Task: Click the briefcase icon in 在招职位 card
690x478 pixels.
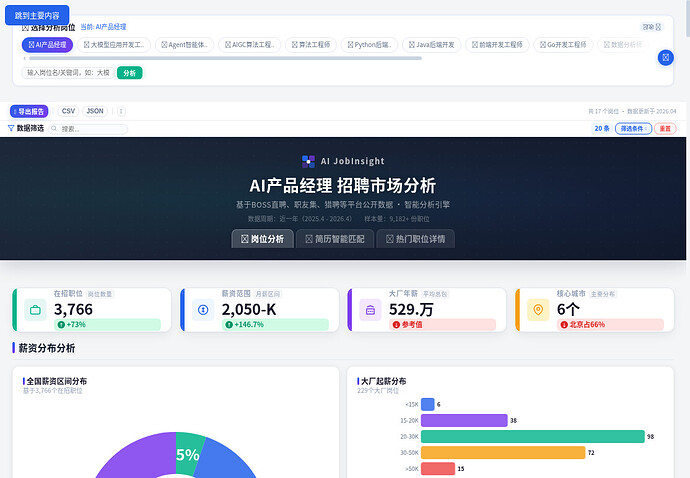Action: (35, 310)
